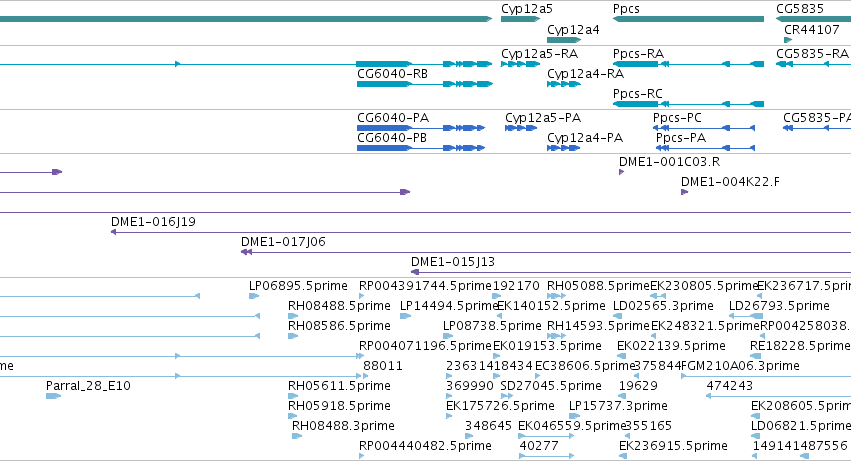Image resolution: width=851 pixels, height=461 pixels.
Task: Select the CR44107 gene label
Action: point(811,29)
